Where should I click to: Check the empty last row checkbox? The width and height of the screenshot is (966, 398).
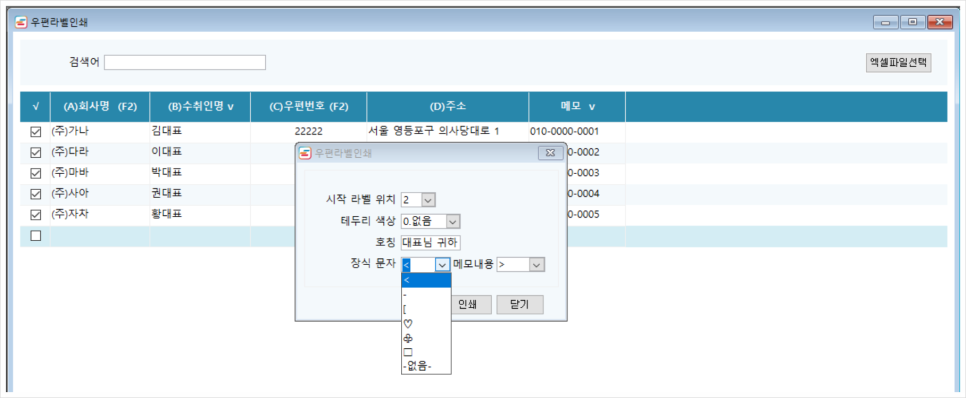pyautogui.click(x=36, y=236)
